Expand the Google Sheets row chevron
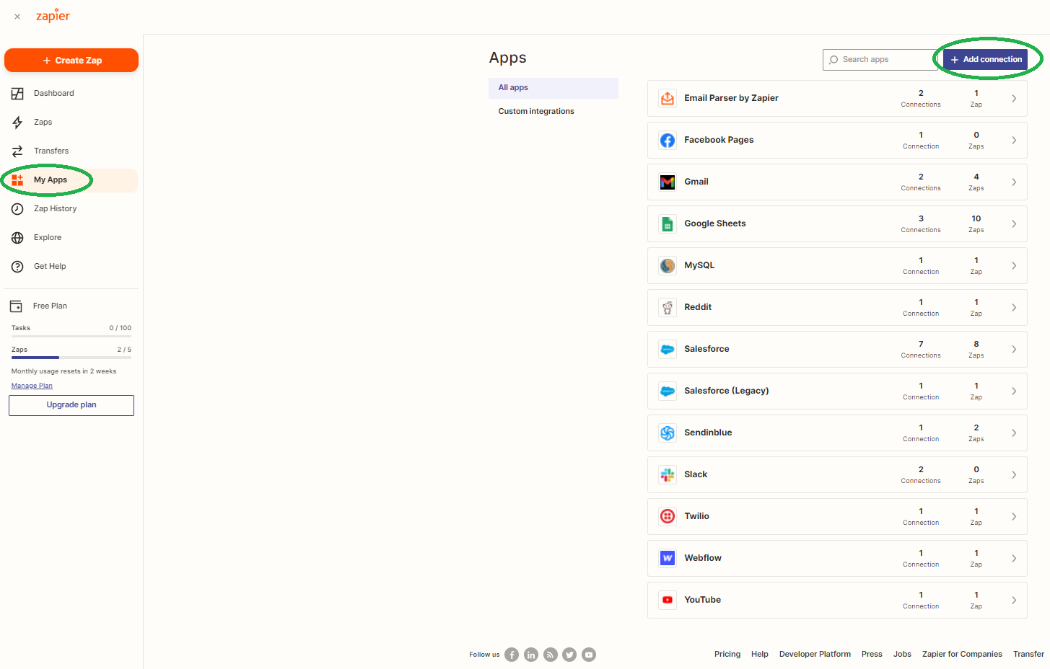The width and height of the screenshot is (1050, 669). pyautogui.click(x=1014, y=224)
